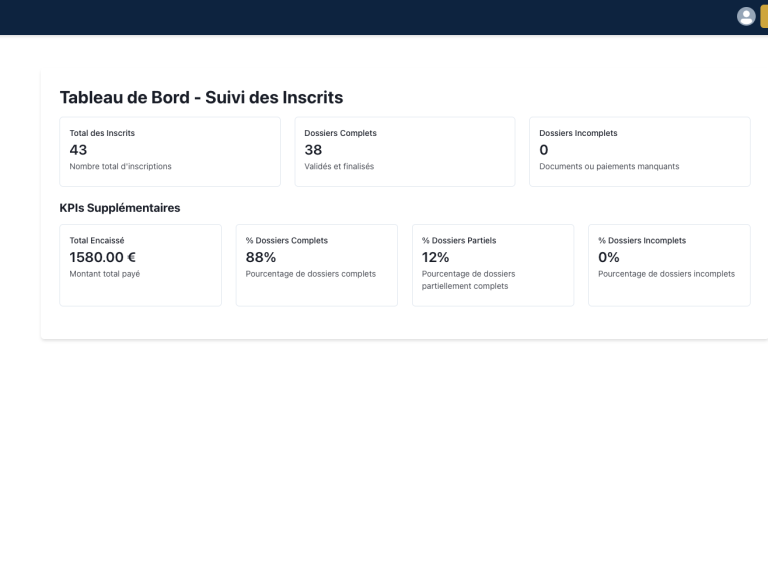Click the 12% partial dossiers value
Viewport: 768px width, 576px height.
[x=435, y=257]
